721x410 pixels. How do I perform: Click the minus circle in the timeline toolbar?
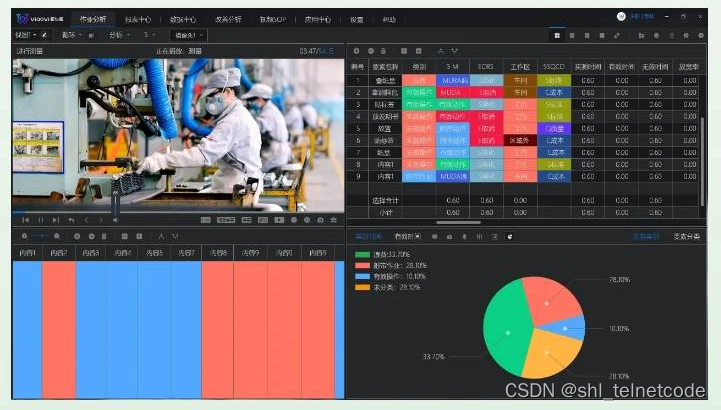click(x=92, y=236)
